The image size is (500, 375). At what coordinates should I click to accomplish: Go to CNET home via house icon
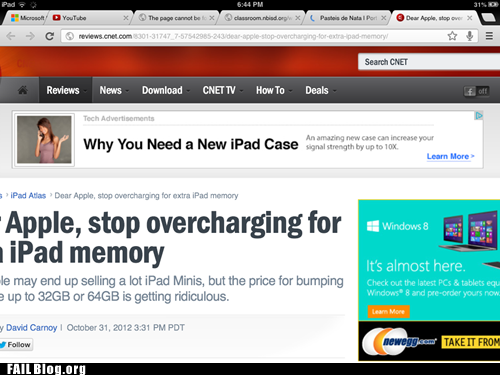[23, 90]
